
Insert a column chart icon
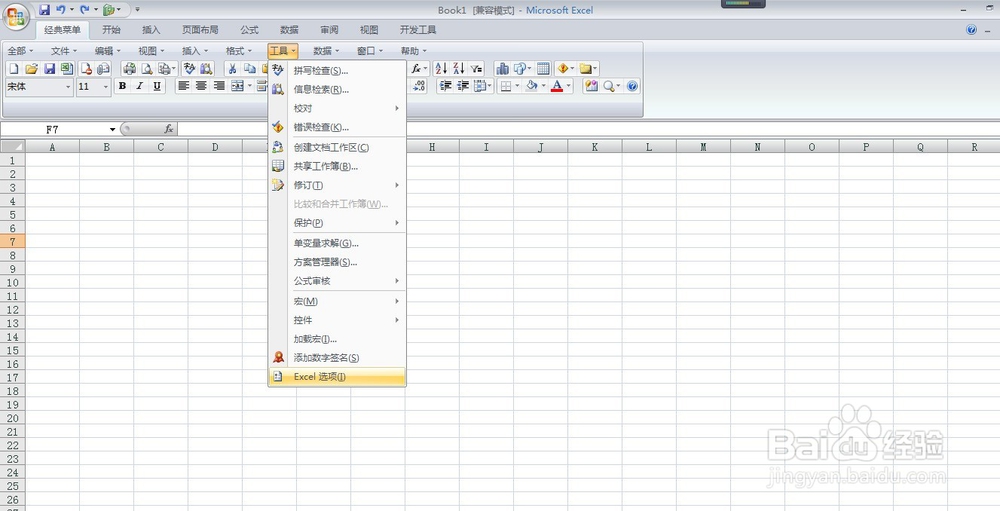click(x=503, y=69)
